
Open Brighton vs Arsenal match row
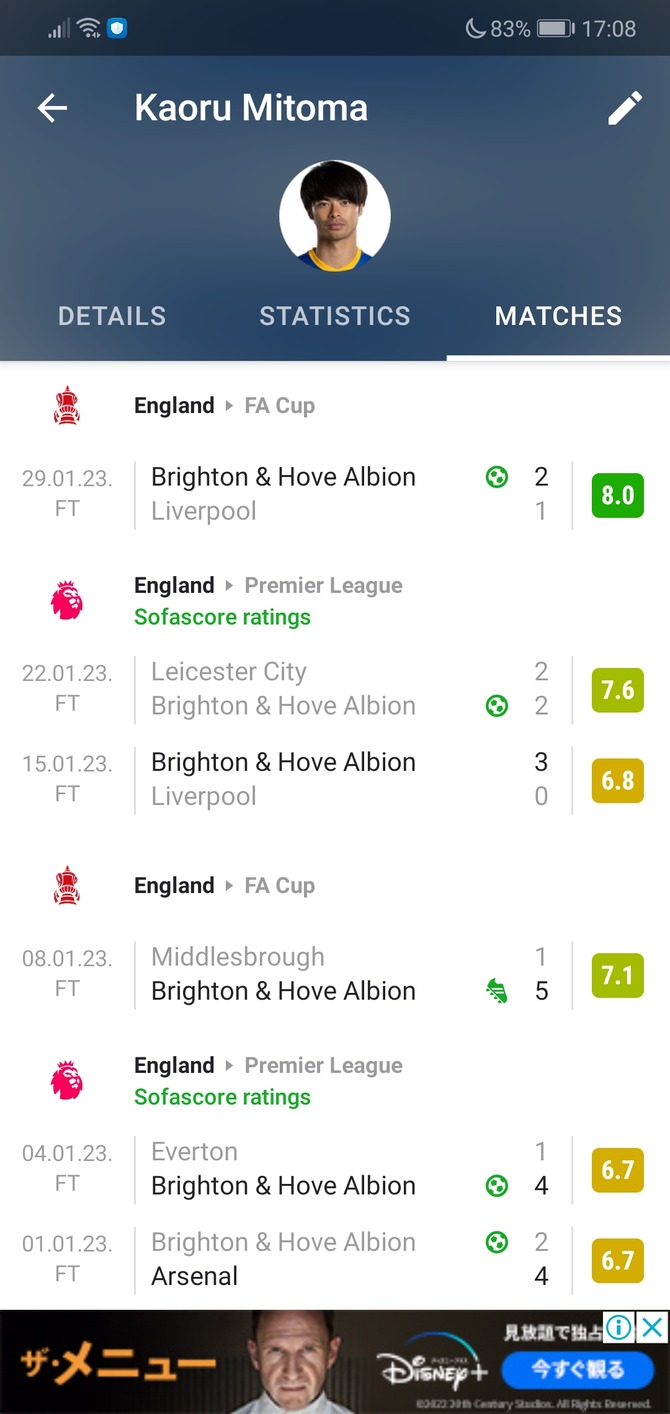tap(300, 1259)
